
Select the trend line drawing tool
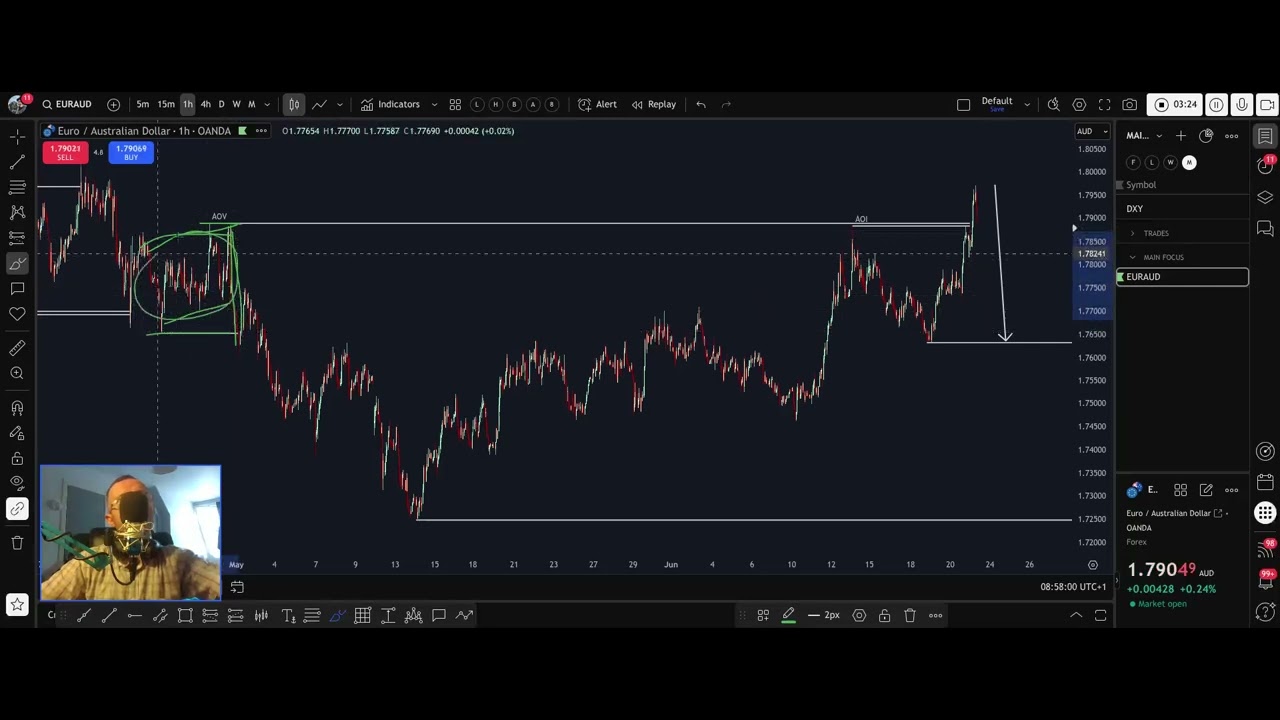pos(17,161)
